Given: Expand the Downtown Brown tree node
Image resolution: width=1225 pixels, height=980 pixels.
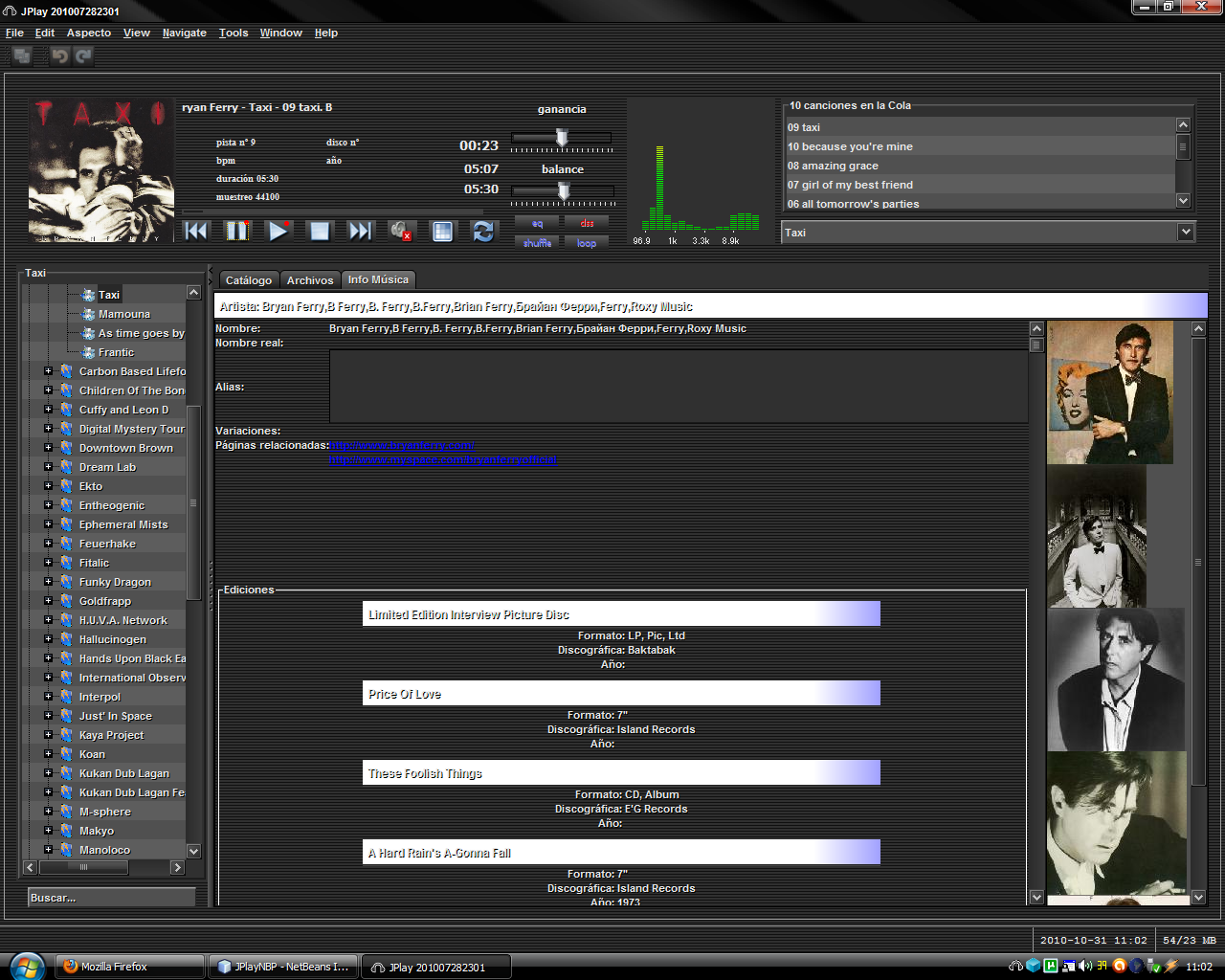Looking at the screenshot, I should 48,448.
